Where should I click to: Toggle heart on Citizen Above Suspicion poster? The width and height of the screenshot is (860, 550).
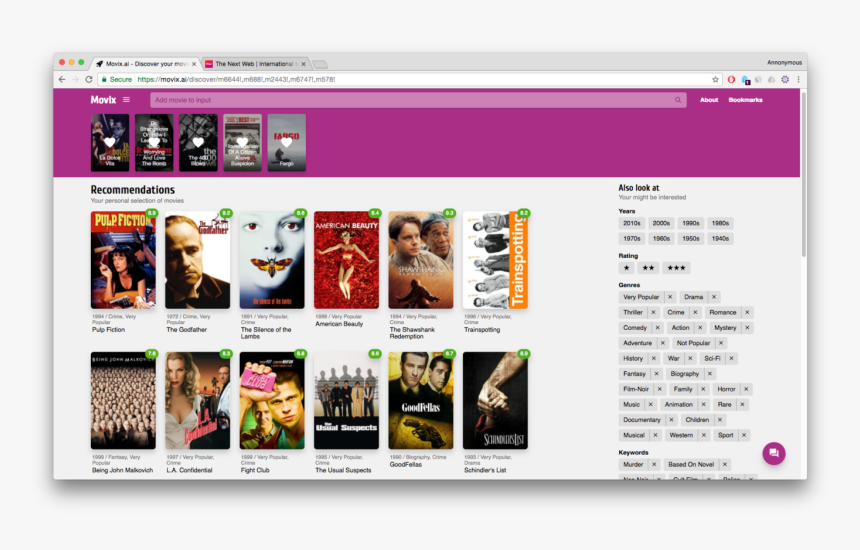click(x=242, y=143)
